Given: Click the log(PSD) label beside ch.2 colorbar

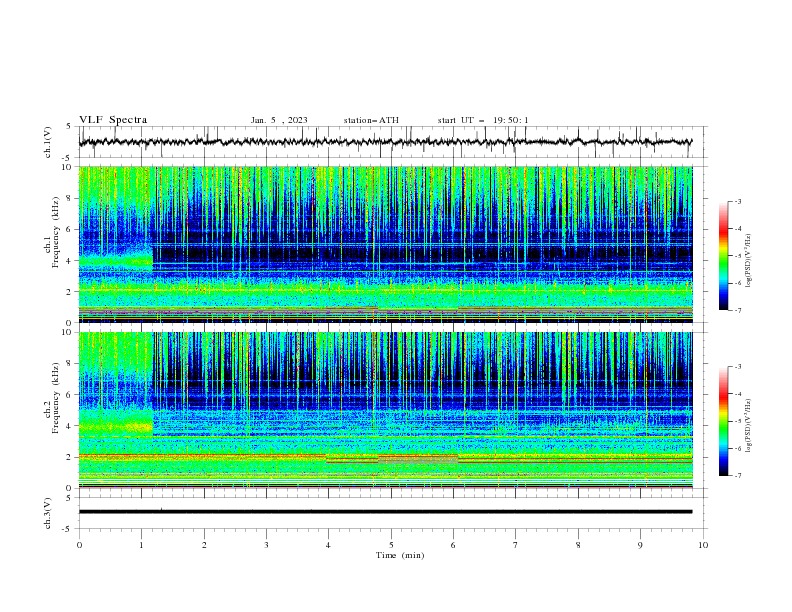Looking at the screenshot, I should click(749, 426).
